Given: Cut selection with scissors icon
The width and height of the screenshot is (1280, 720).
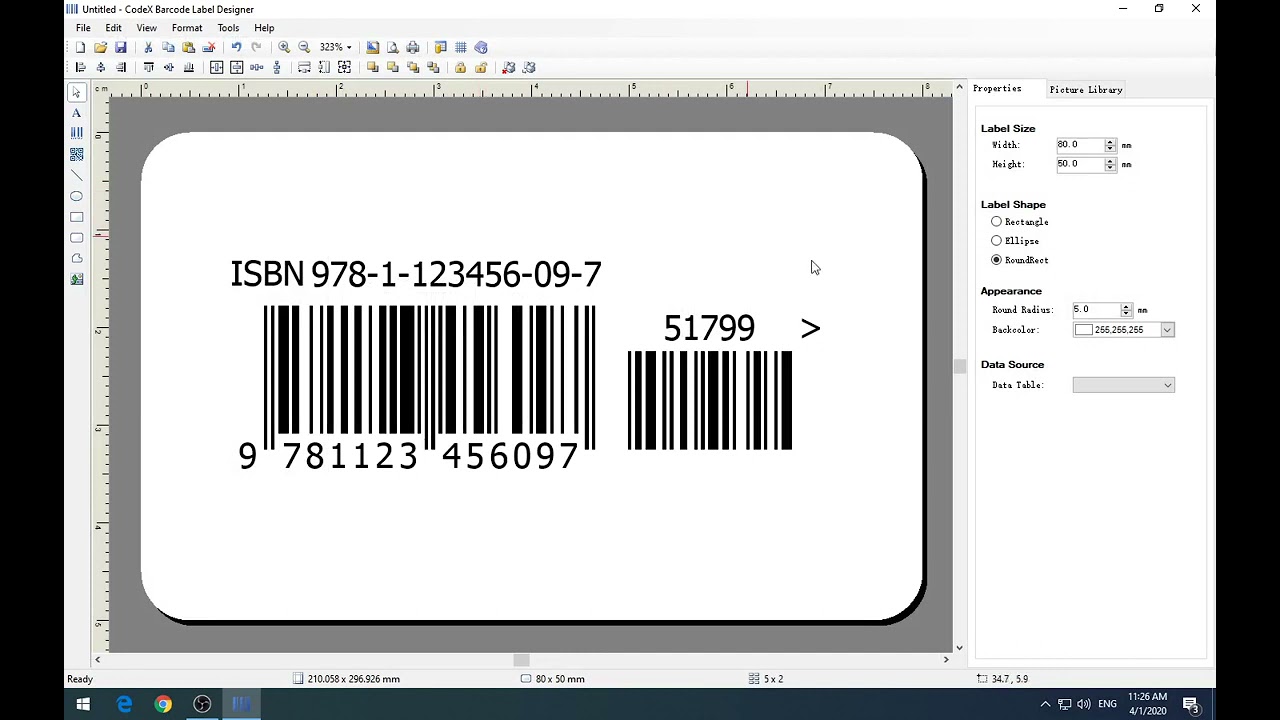Looking at the screenshot, I should pos(148,47).
